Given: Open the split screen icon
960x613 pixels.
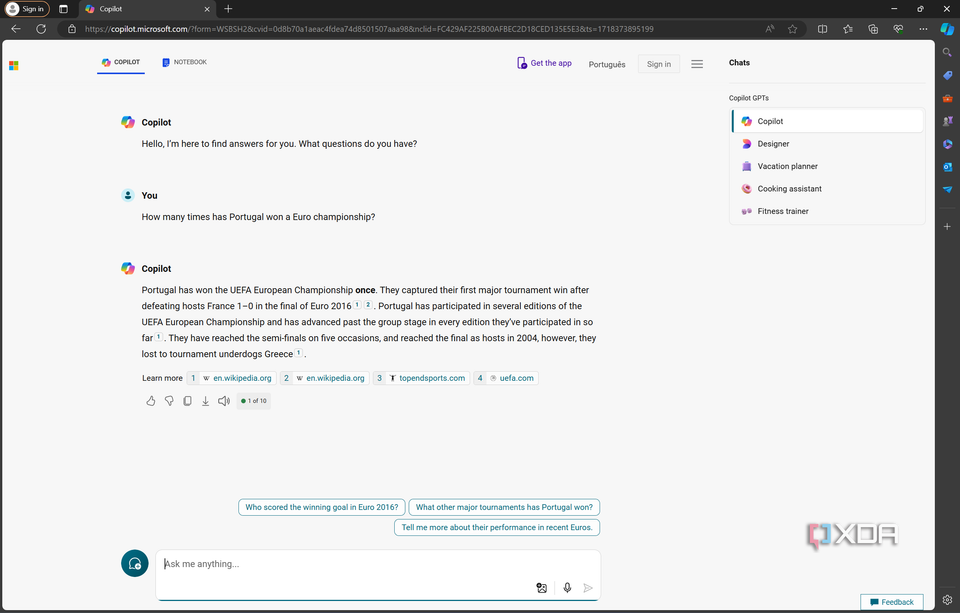Looking at the screenshot, I should (822, 29).
